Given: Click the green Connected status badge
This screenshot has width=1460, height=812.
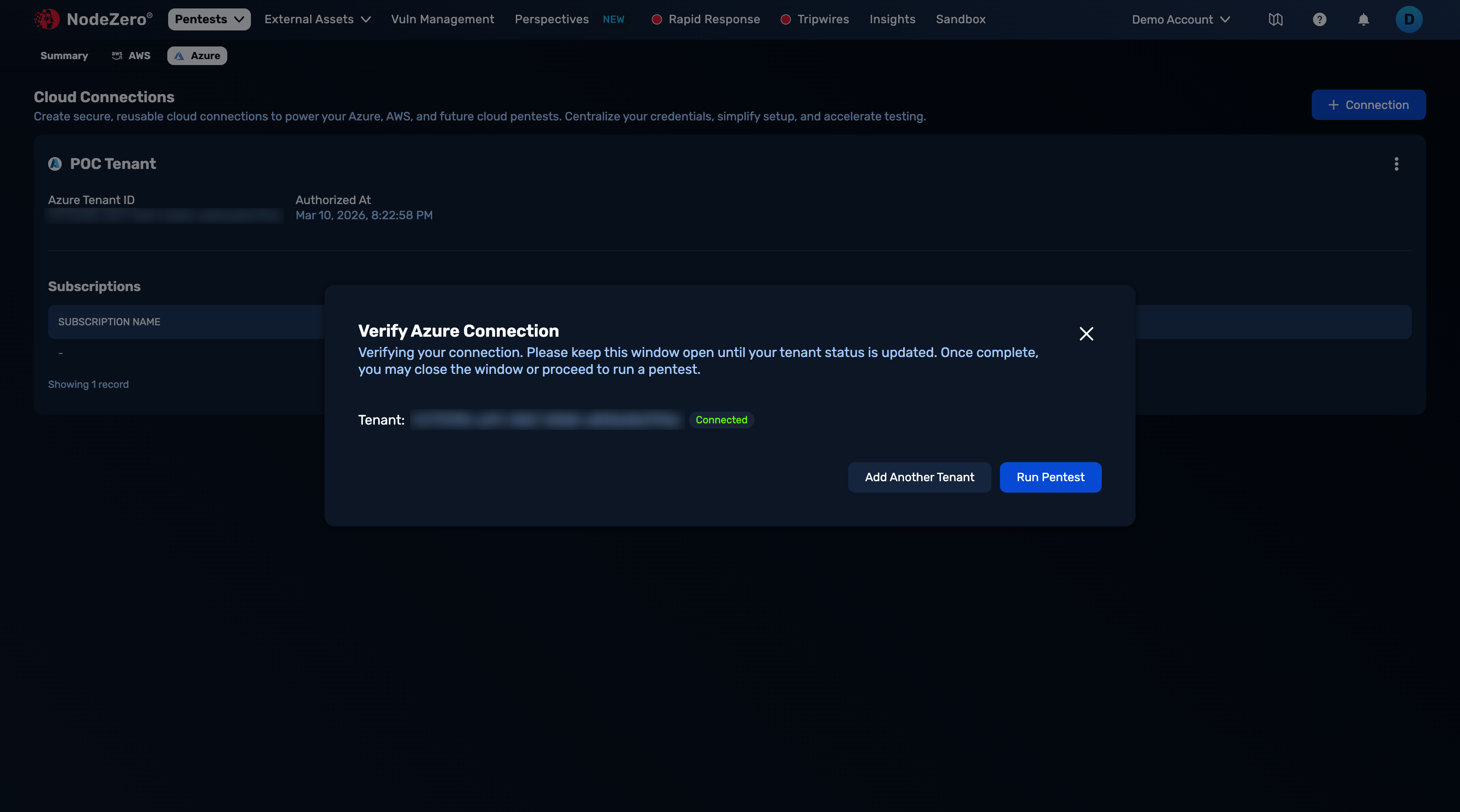Looking at the screenshot, I should [721, 420].
